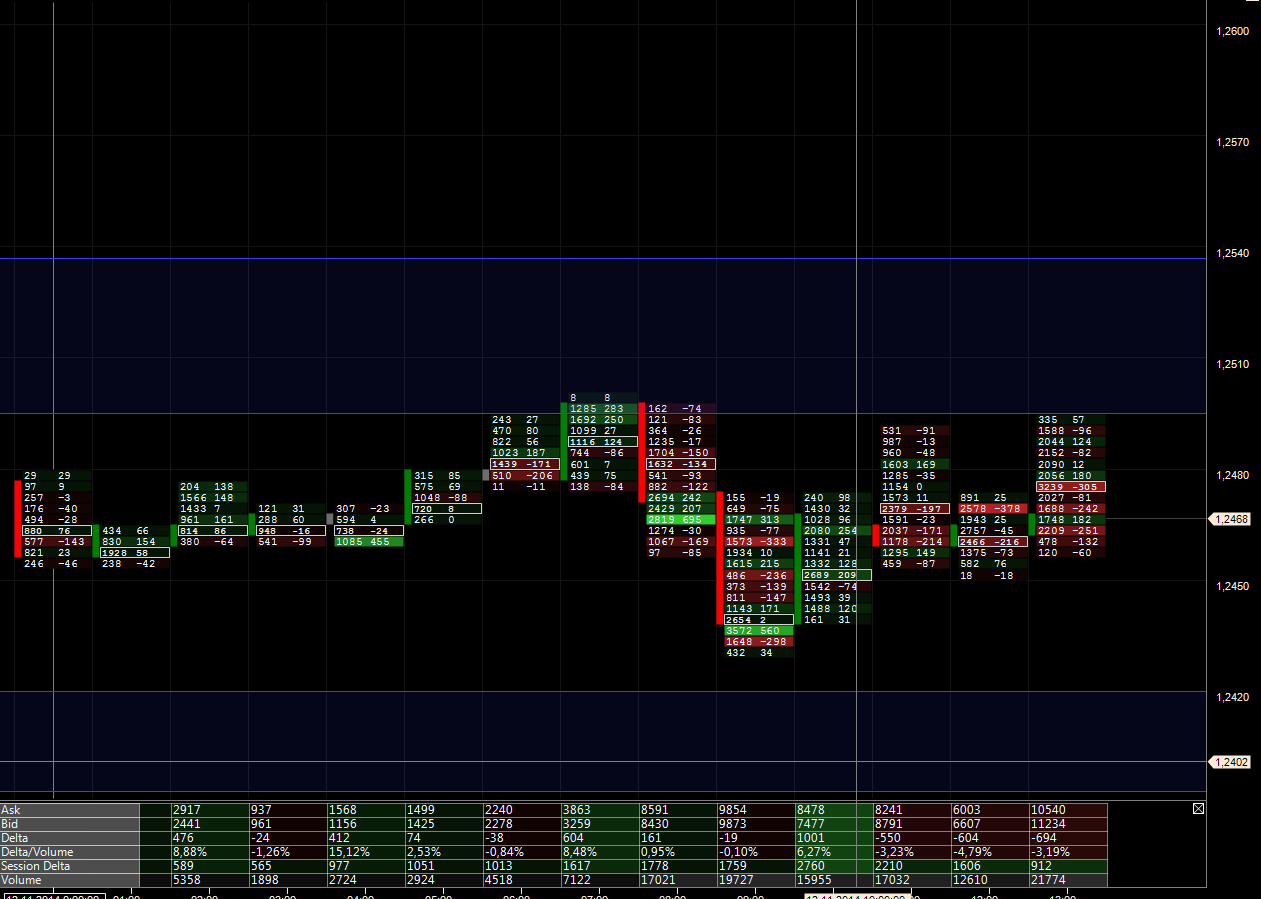The height and width of the screenshot is (899, 1261).
Task: Click the outlined cell 720 8
Action: click(x=447, y=509)
